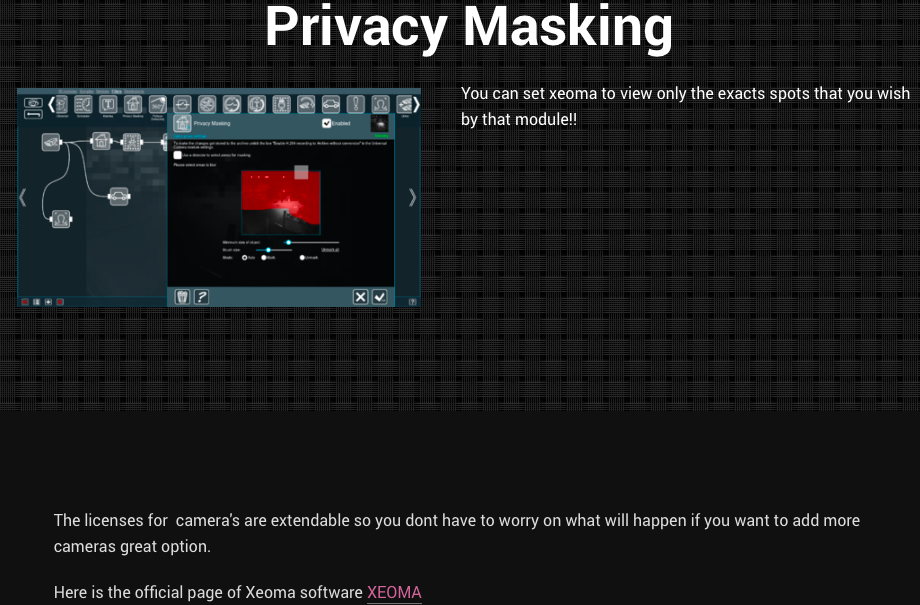920x605 pixels.
Task: Switch to the Devices module tab
Action: [102, 92]
